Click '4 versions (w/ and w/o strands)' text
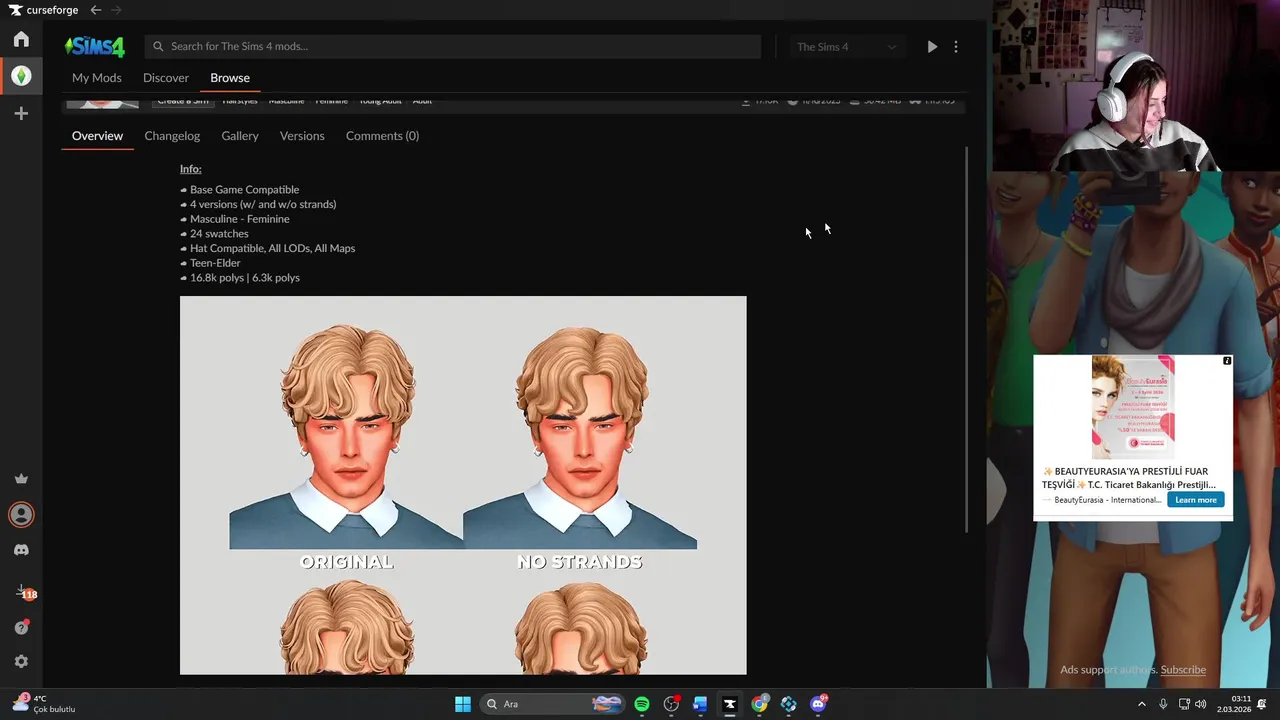Screen dimensions: 1280x720 263,204
